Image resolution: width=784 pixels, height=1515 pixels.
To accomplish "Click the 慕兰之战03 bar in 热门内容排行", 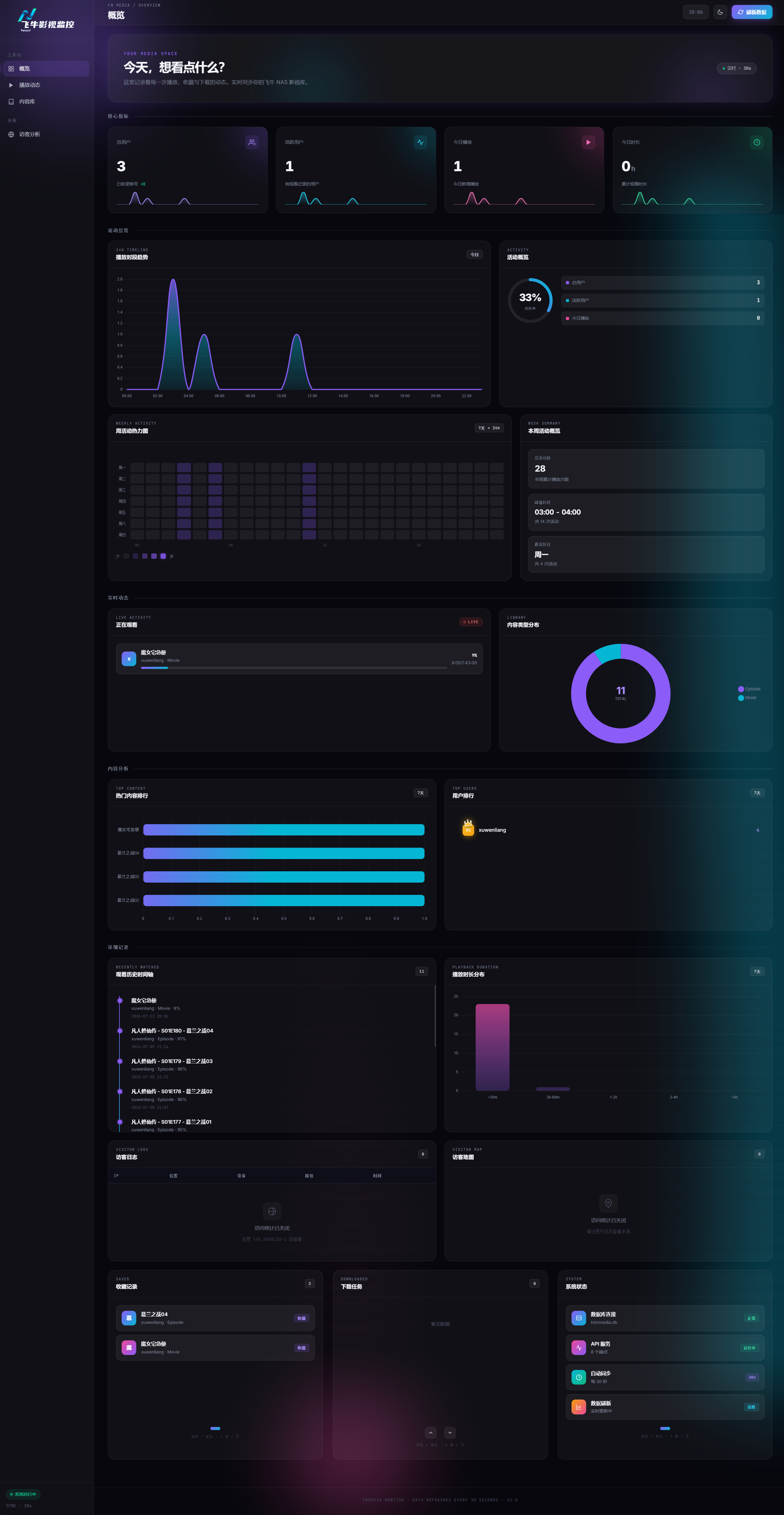I will coord(284,877).
